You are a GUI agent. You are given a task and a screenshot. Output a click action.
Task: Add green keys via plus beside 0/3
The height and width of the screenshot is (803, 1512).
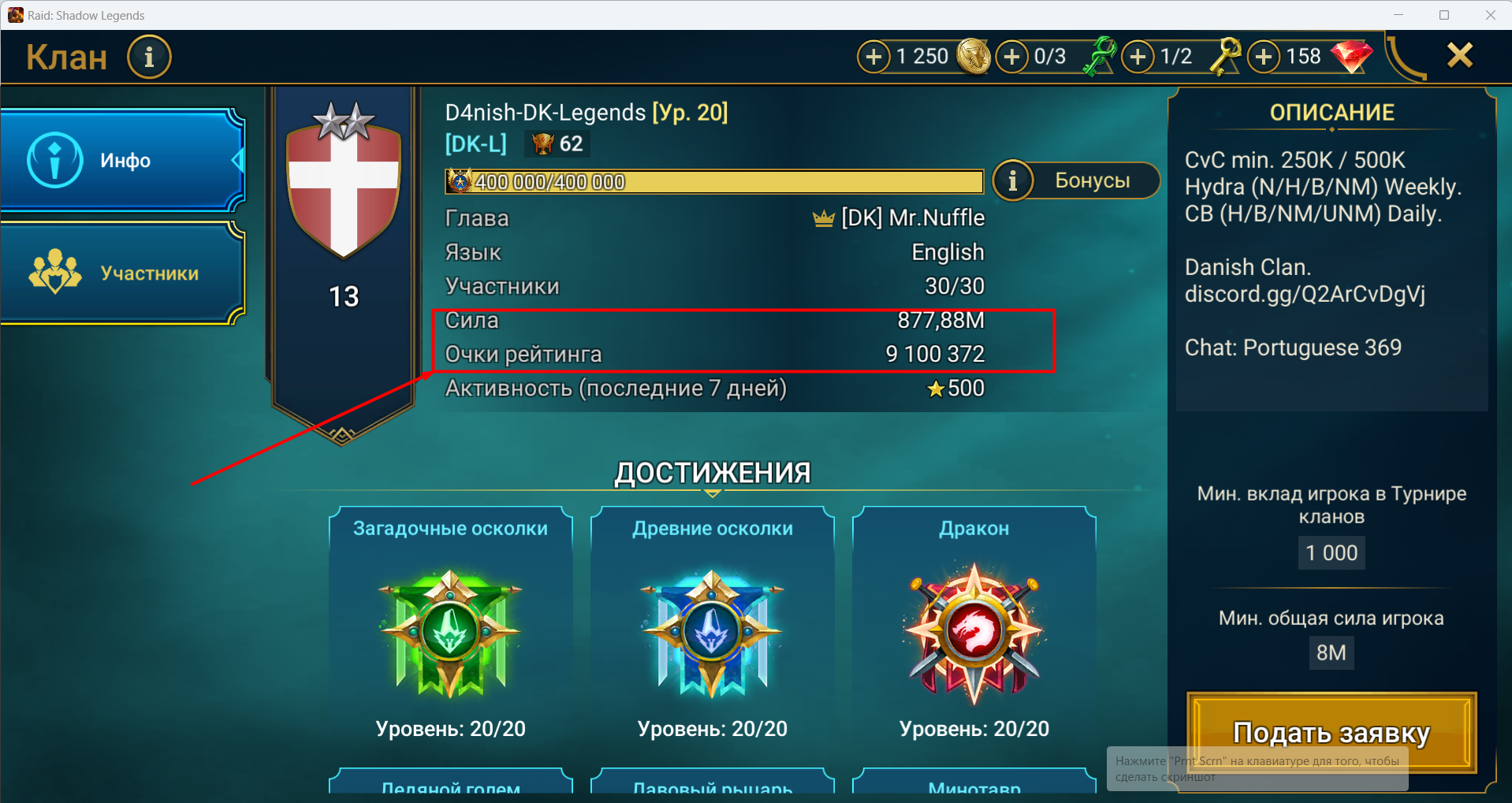(x=1012, y=57)
